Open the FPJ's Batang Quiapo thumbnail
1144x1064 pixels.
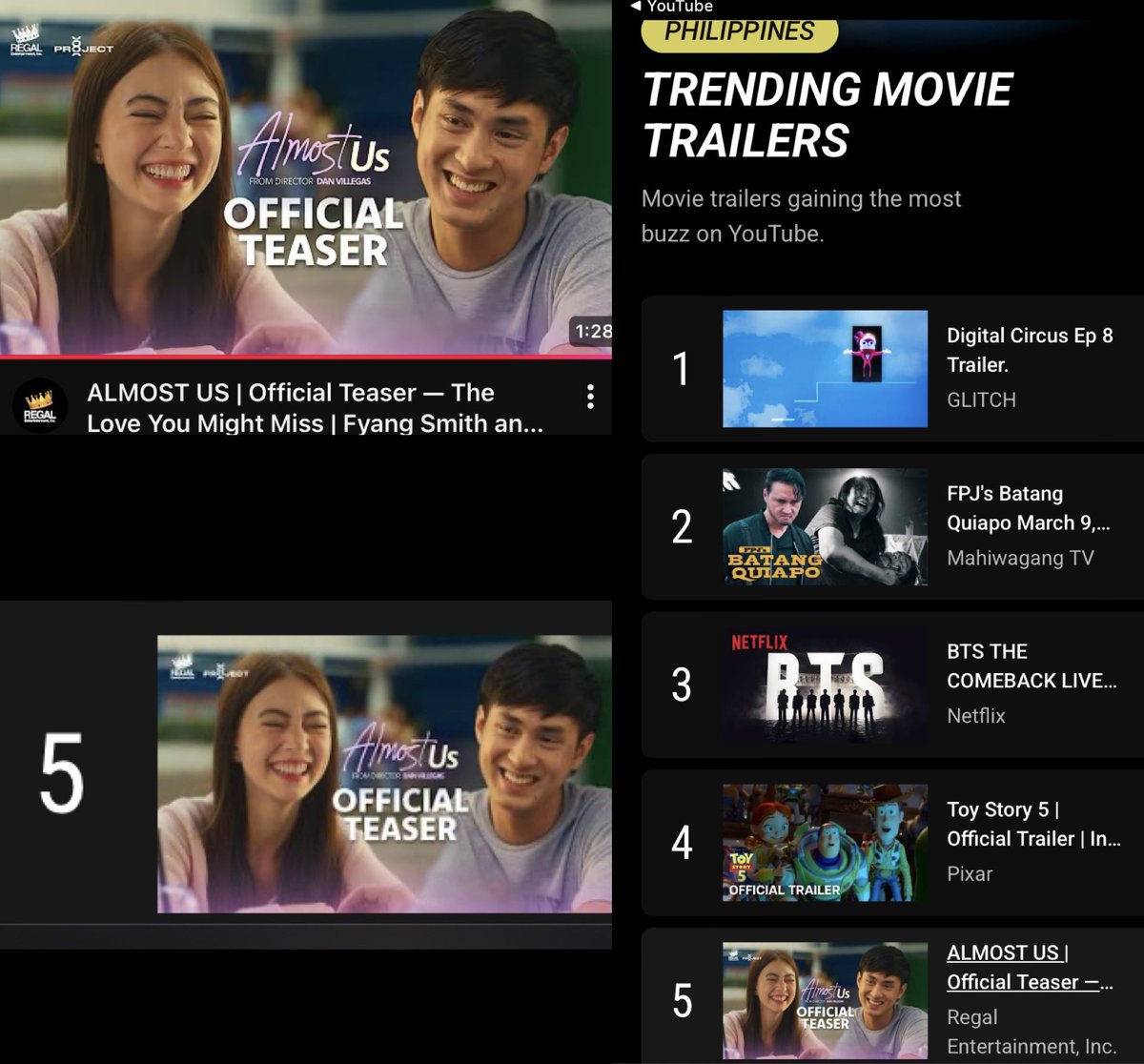click(825, 526)
